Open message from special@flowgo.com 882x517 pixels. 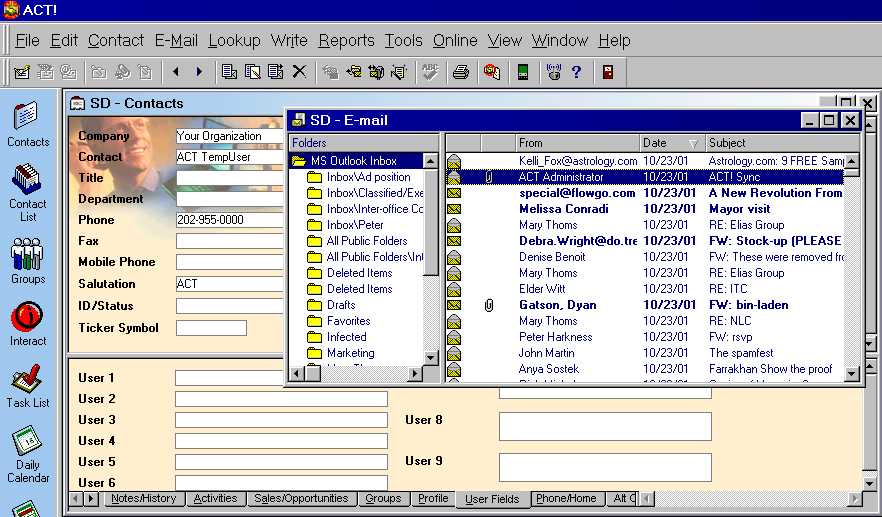click(x=645, y=193)
